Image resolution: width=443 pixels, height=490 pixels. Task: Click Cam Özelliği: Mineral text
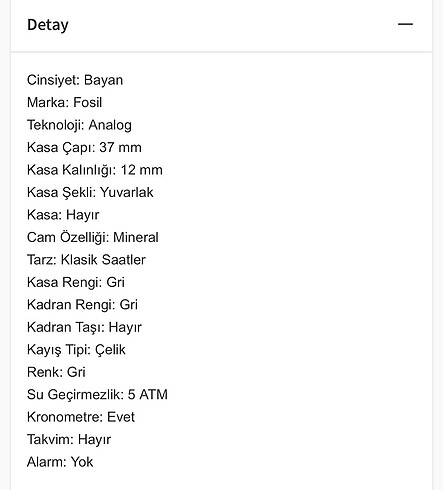coord(93,238)
